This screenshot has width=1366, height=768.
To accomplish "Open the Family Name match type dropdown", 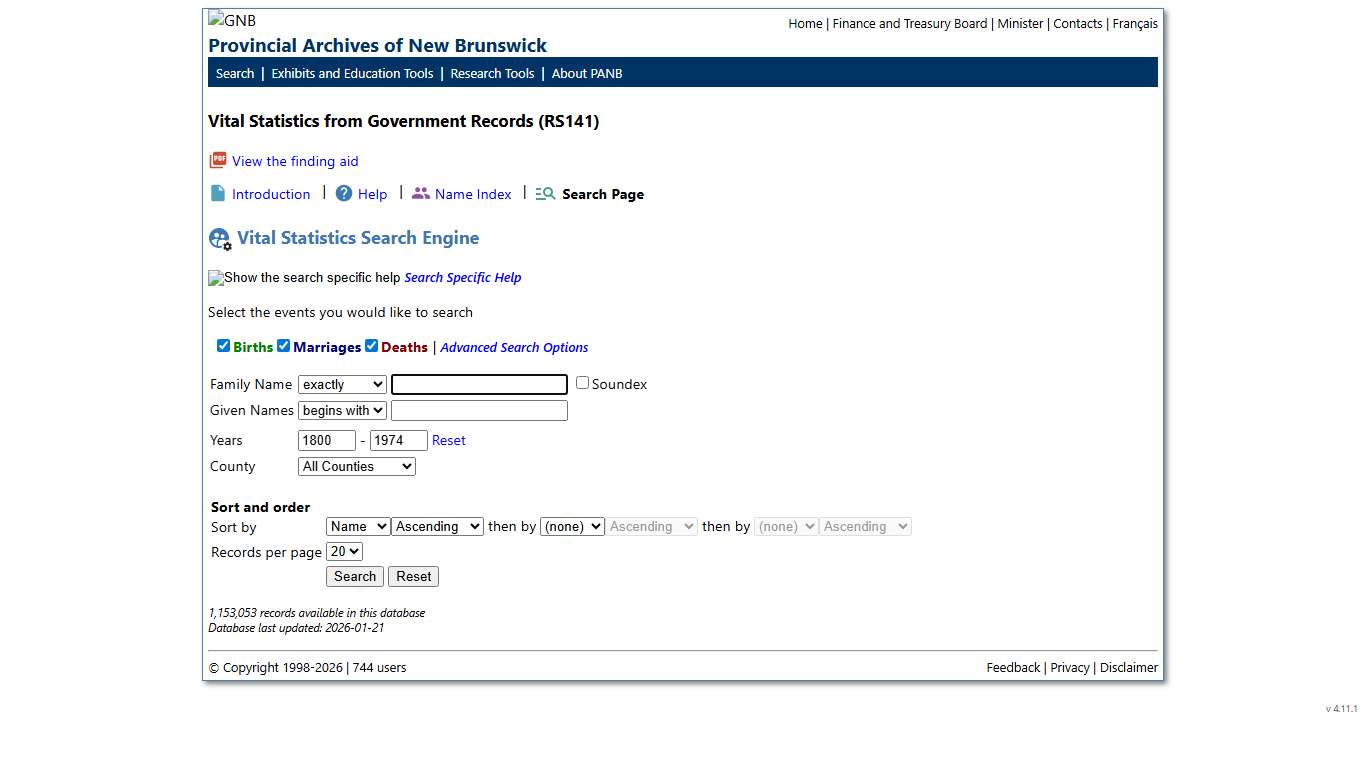I will tap(342, 385).
